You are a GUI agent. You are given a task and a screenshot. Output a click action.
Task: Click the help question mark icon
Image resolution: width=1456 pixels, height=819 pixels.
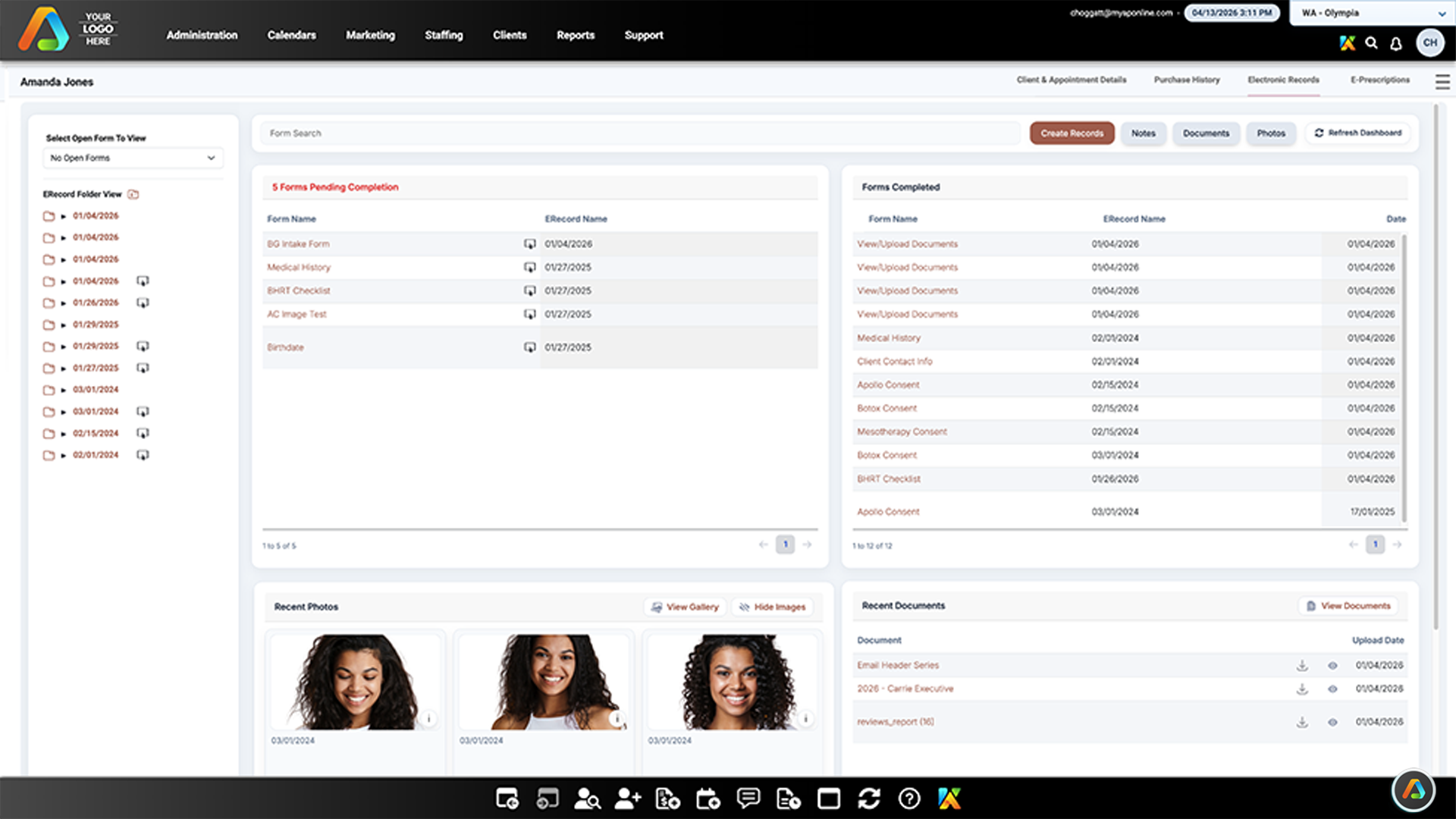909,798
